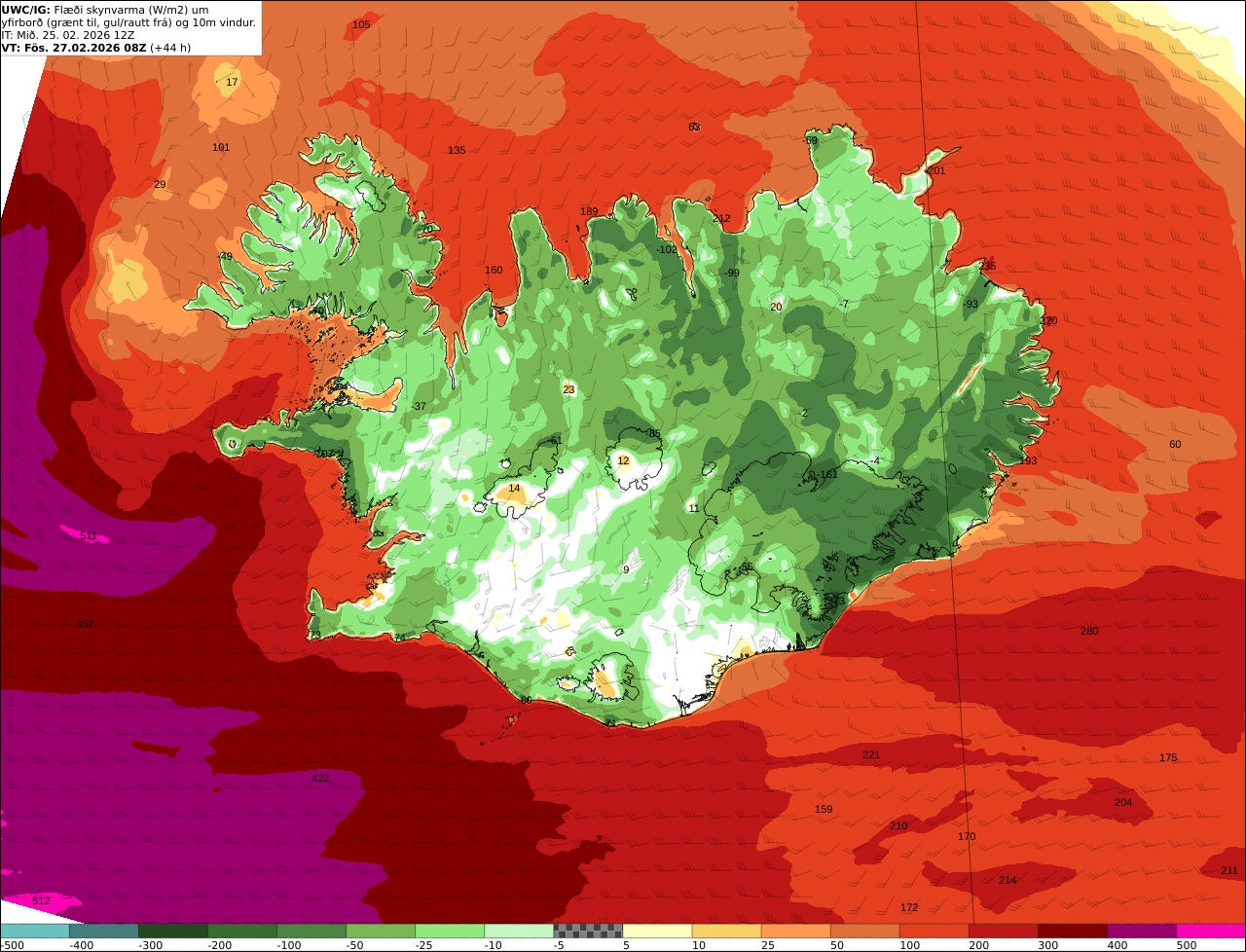Click the 193 value off the east coast
The height and width of the screenshot is (952, 1246).
tap(1028, 461)
